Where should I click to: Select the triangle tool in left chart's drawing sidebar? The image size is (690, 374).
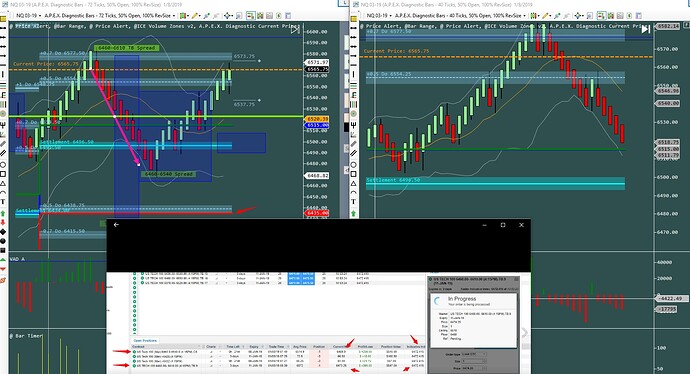(3, 183)
